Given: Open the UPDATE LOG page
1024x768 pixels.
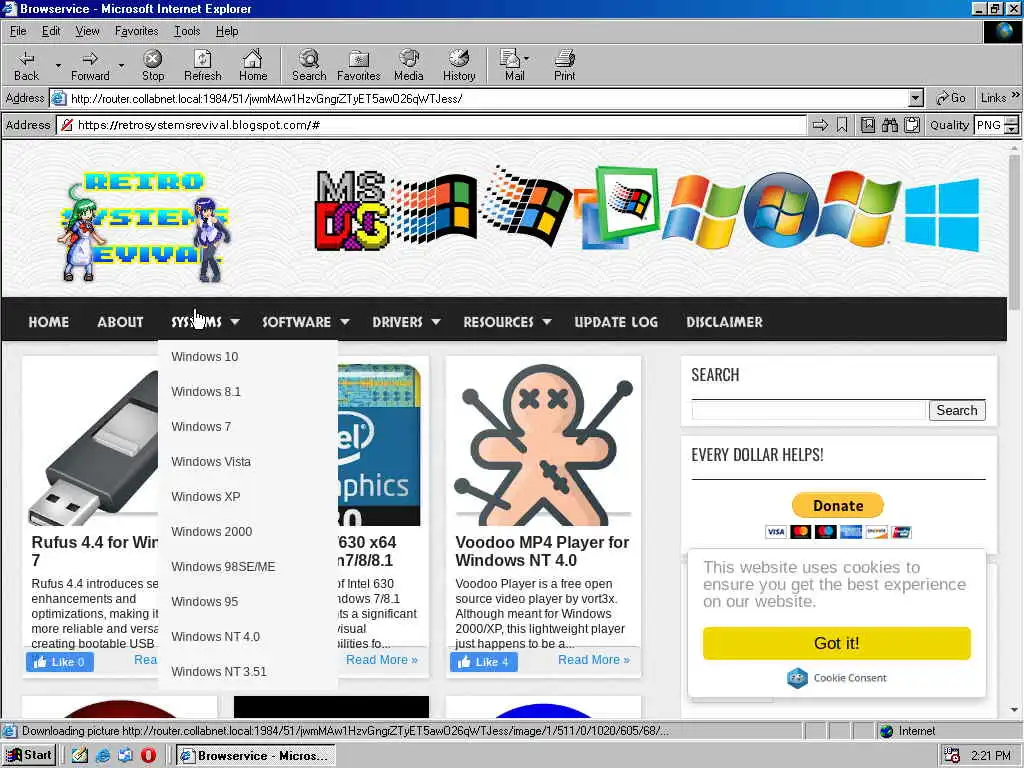Looking at the screenshot, I should [x=616, y=322].
